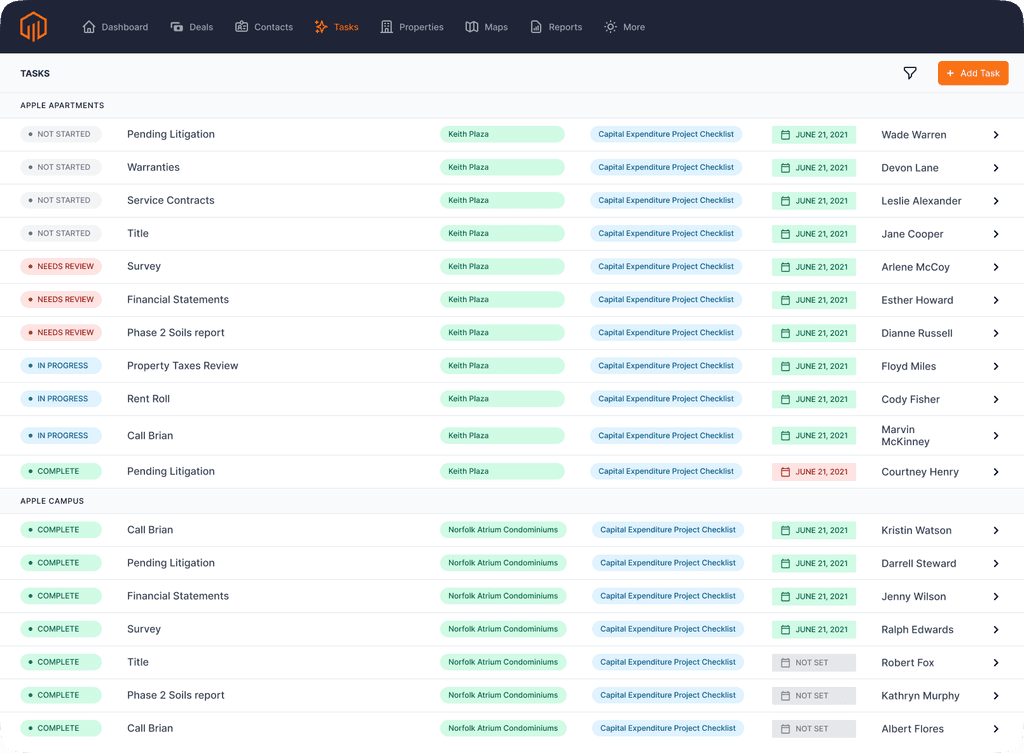The width and height of the screenshot is (1024, 753).
Task: Click calendar icon on Robert Fox's NOT SET chip
Action: tap(787, 662)
